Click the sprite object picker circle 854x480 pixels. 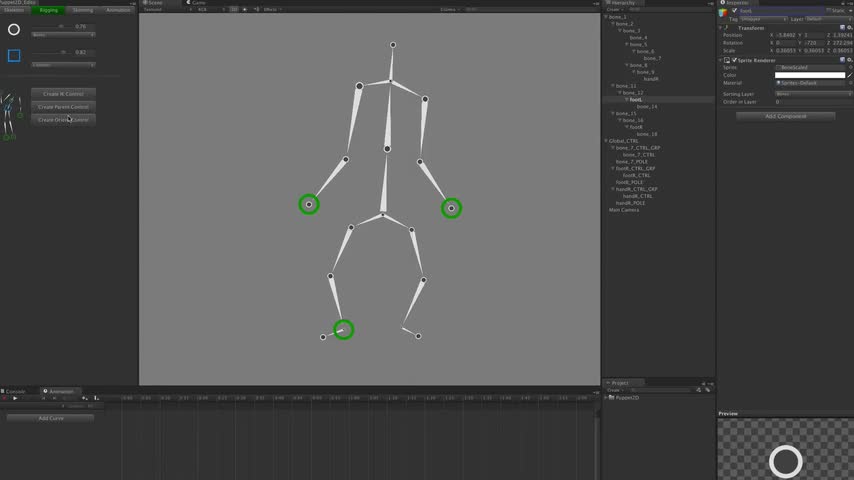850,68
